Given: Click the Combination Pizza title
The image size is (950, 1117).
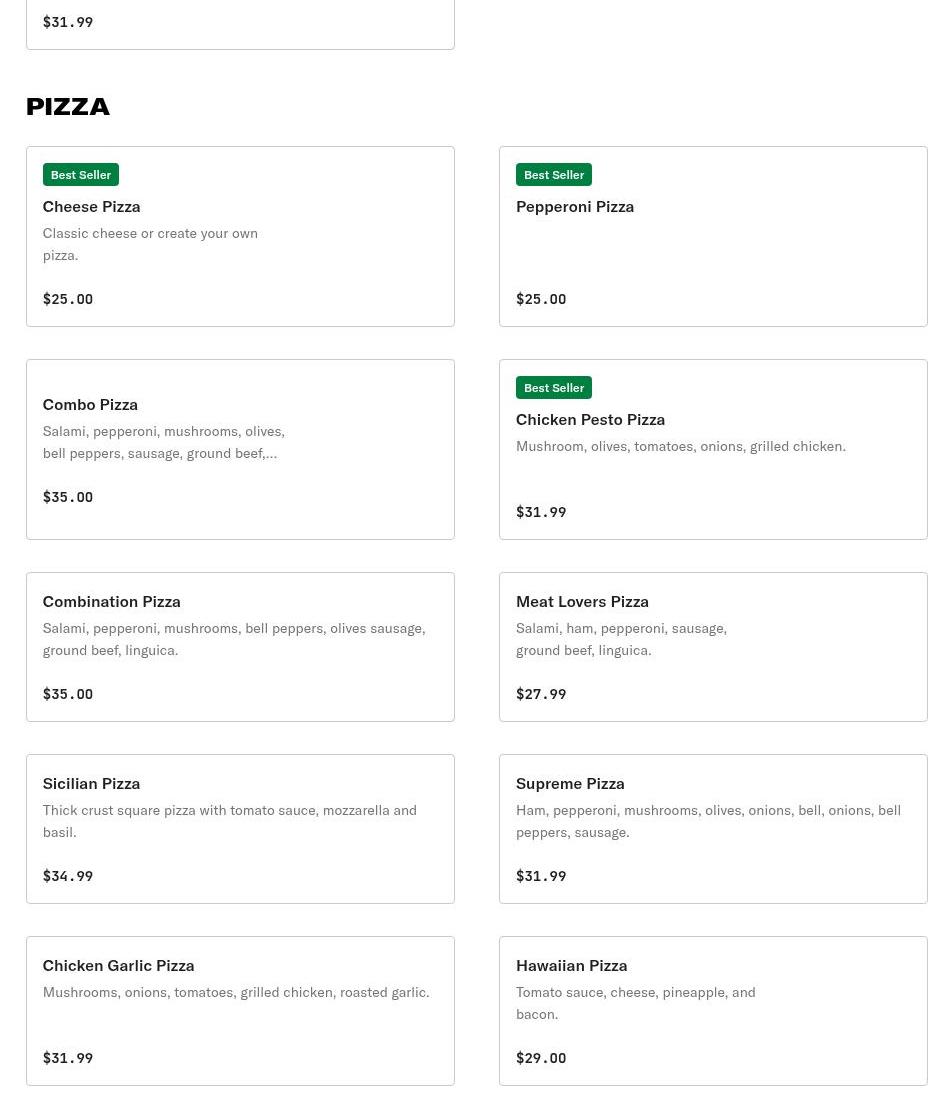Looking at the screenshot, I should (x=111, y=601).
